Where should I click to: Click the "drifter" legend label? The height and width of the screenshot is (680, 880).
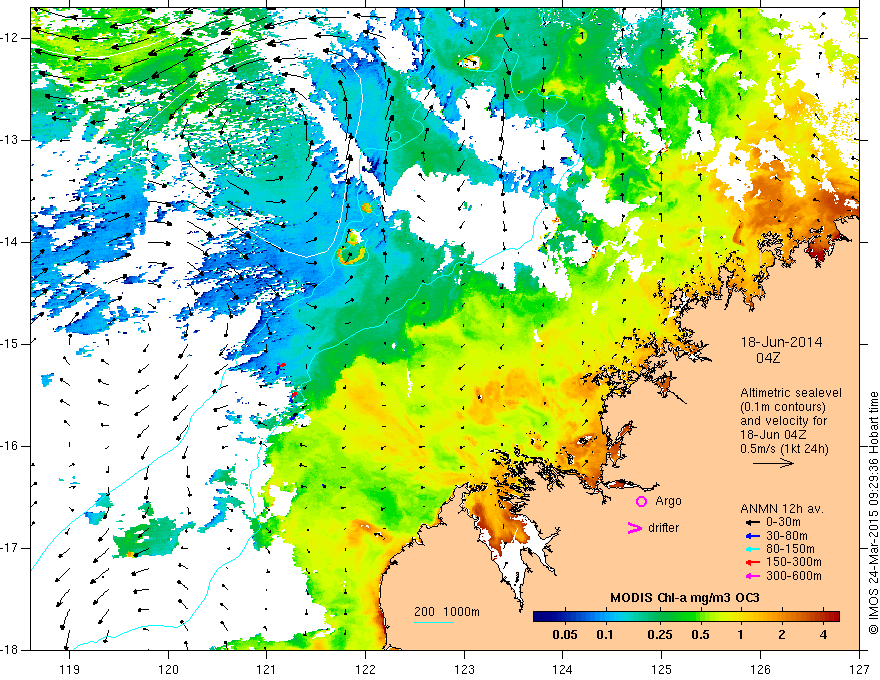(x=663, y=527)
